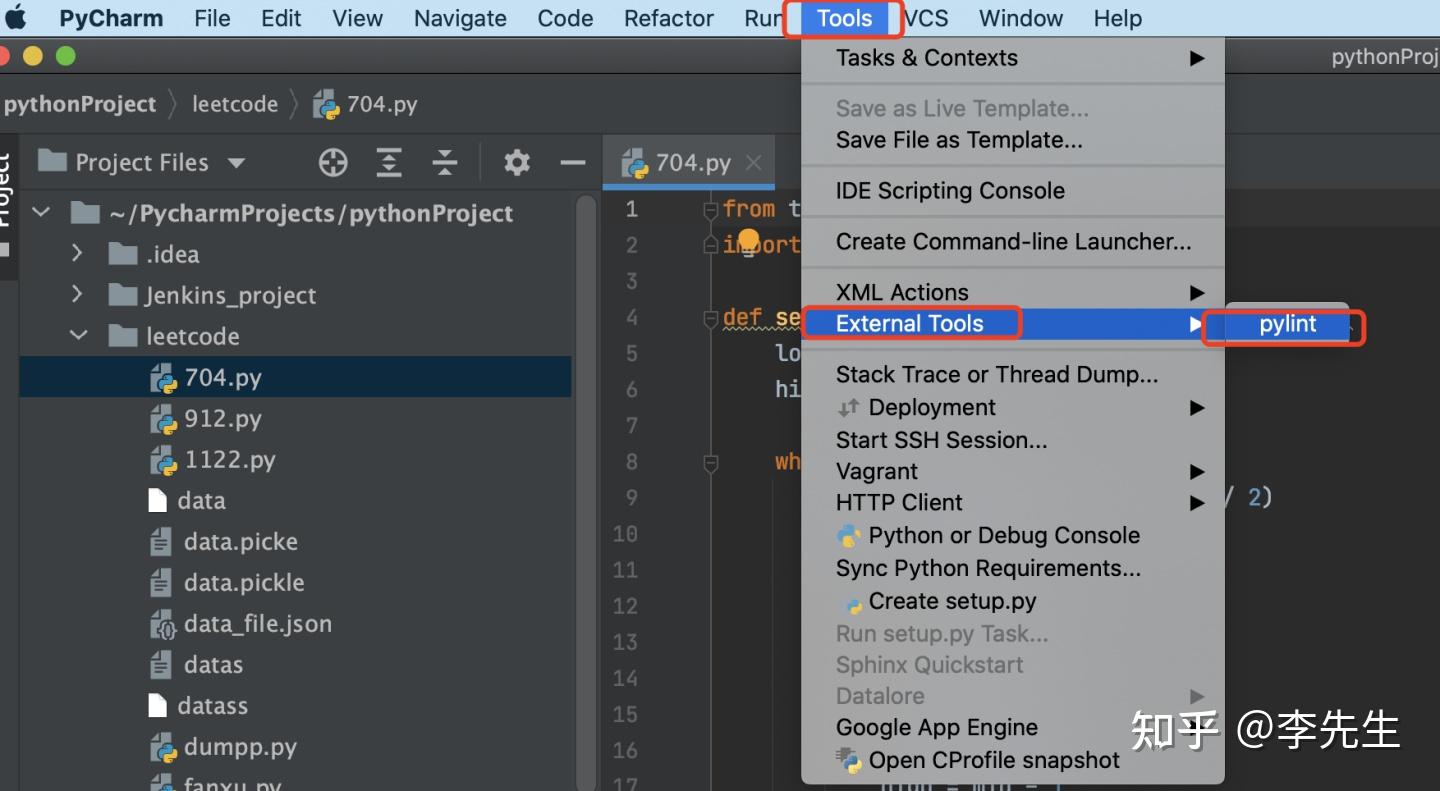Screen dimensions: 1440x791
Task: Open the Navigate menu
Action: coord(460,18)
